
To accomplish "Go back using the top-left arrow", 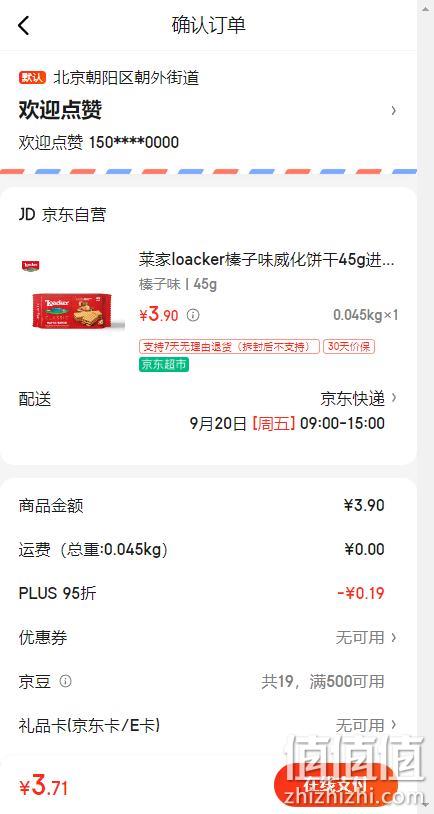I will coord(24,25).
